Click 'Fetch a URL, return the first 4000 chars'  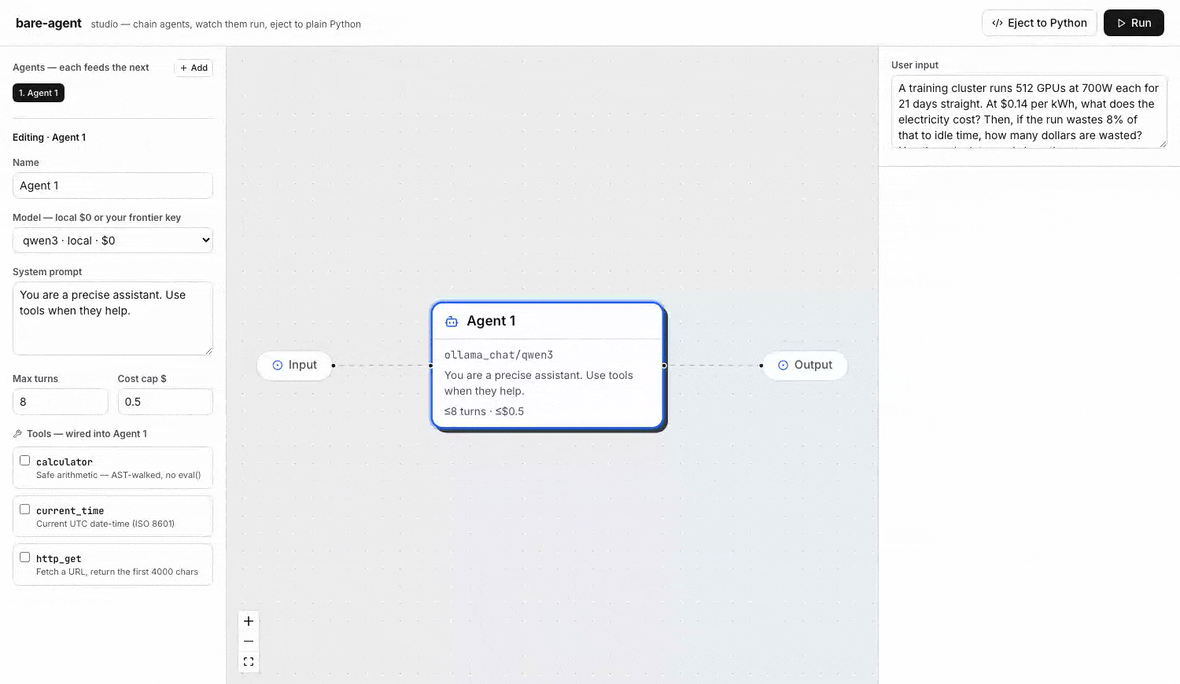[x=117, y=572]
